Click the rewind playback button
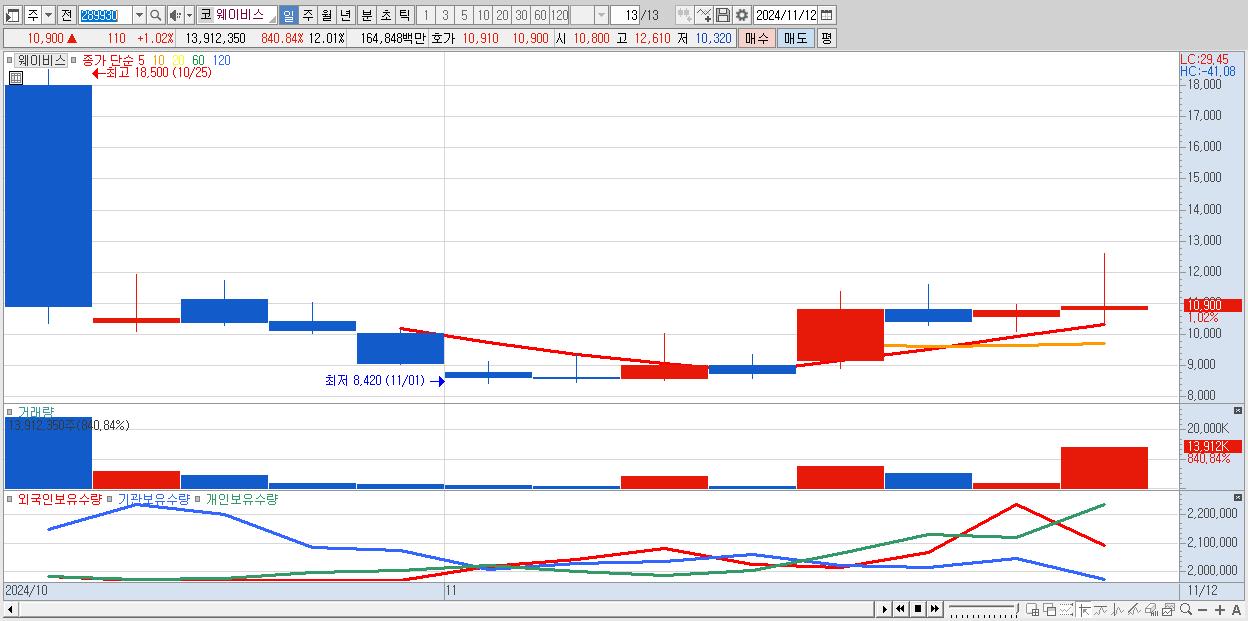Viewport: 1248px width, 621px height. coord(901,609)
